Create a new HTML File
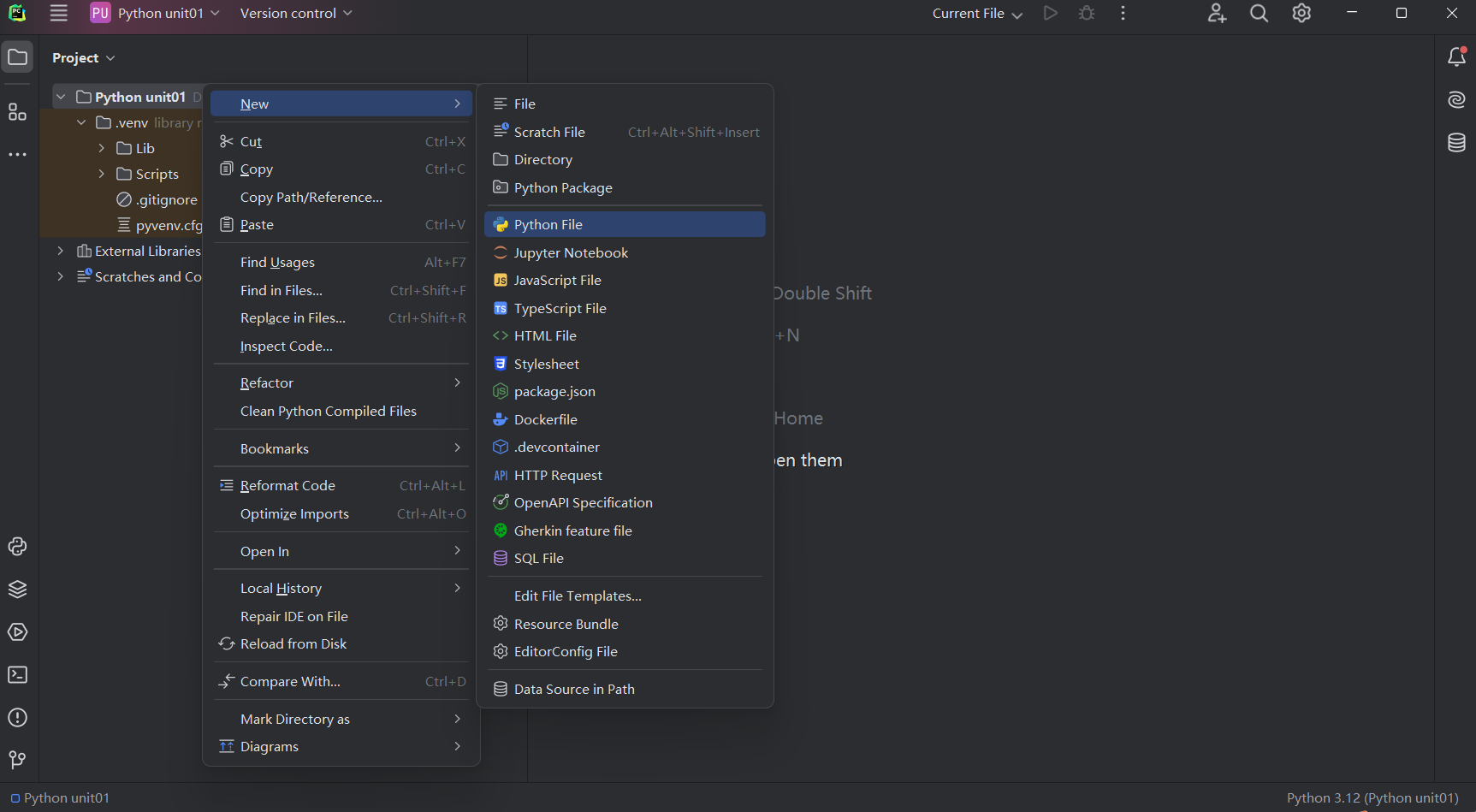The height and width of the screenshot is (812, 1476). point(625,336)
